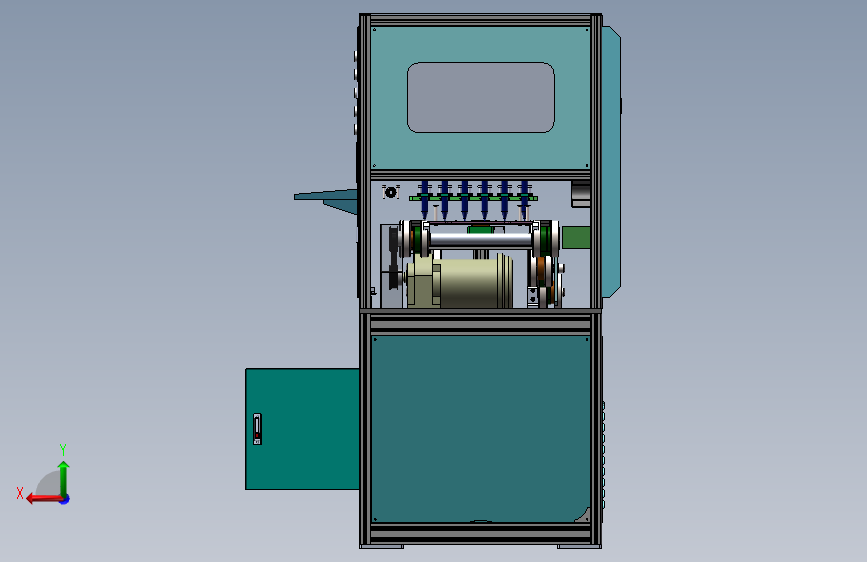This screenshot has height=562, width=867.
Task: Select the beige electric motor body
Action: [460, 281]
